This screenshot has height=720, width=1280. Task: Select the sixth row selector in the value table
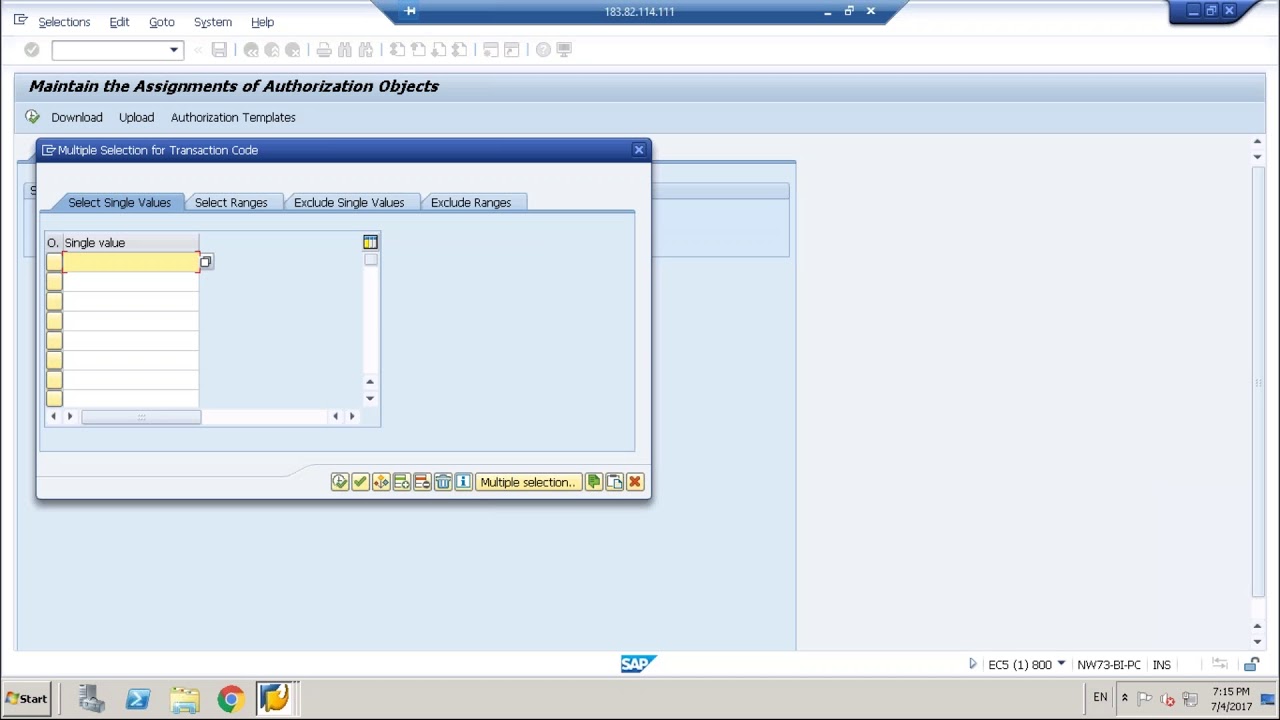(54, 360)
